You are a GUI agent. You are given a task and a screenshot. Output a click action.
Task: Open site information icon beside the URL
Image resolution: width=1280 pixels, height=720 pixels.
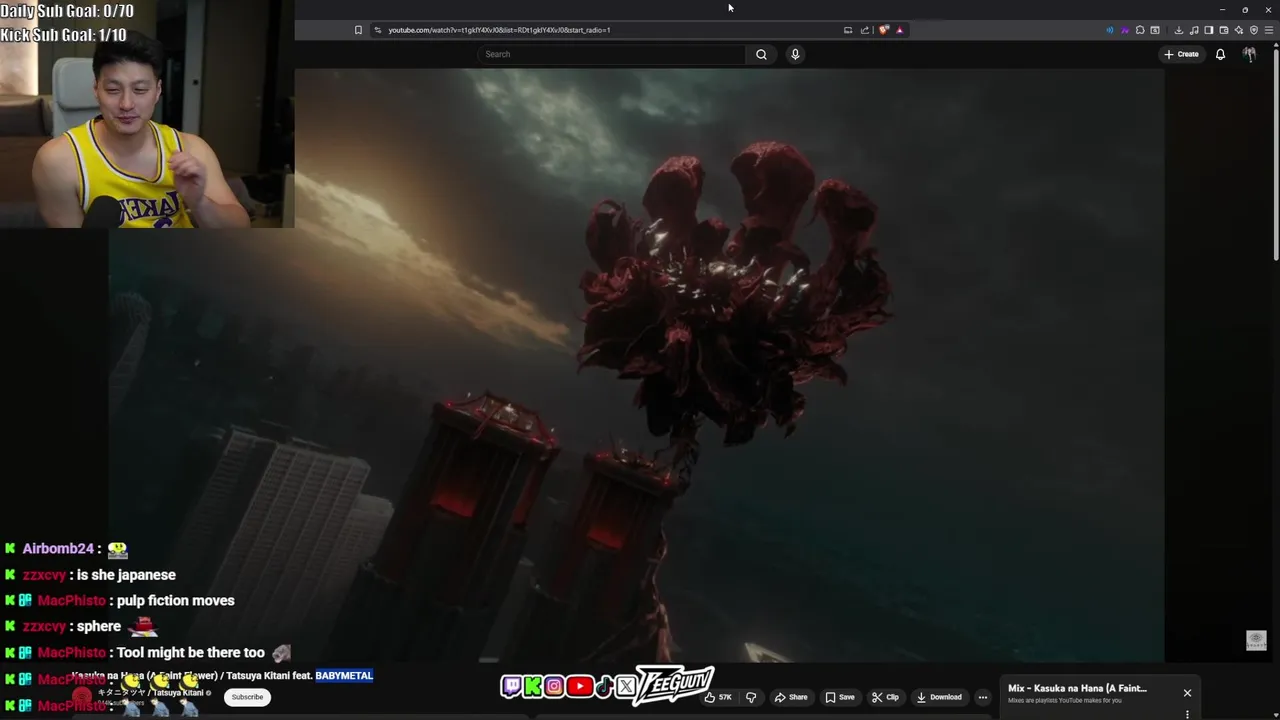(x=377, y=30)
